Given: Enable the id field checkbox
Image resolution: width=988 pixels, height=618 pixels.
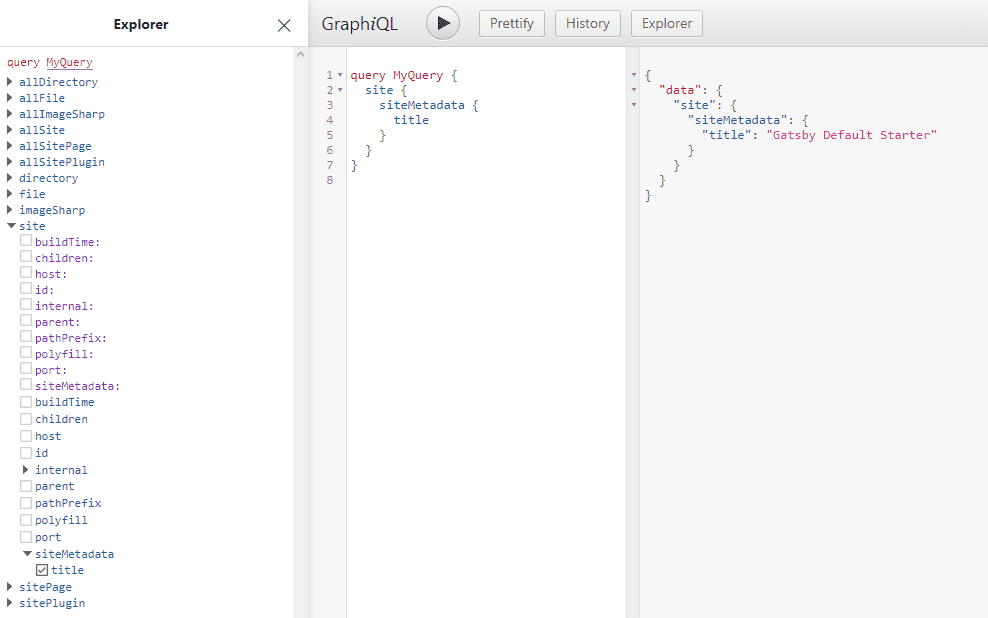Looking at the screenshot, I should 25,452.
